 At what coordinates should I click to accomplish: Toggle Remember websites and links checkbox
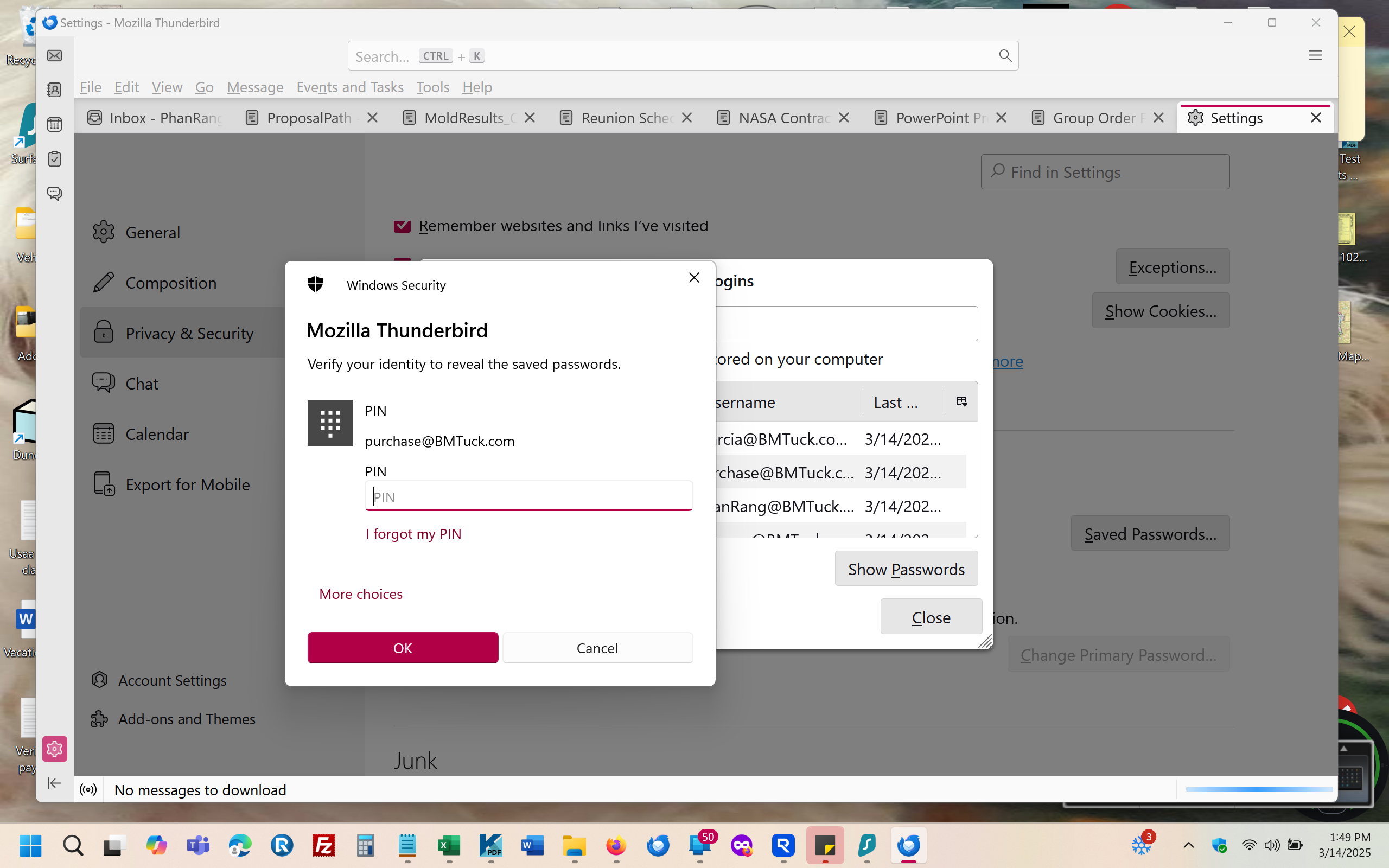point(403,226)
